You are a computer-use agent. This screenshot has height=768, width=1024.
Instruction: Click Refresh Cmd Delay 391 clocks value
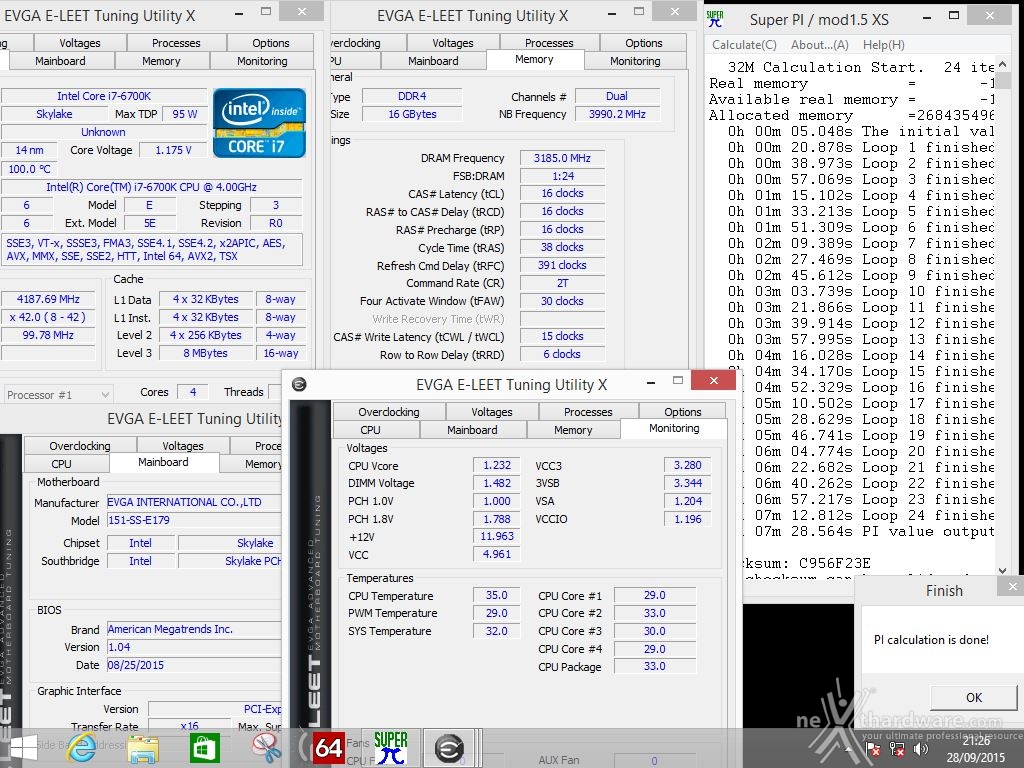pyautogui.click(x=562, y=265)
